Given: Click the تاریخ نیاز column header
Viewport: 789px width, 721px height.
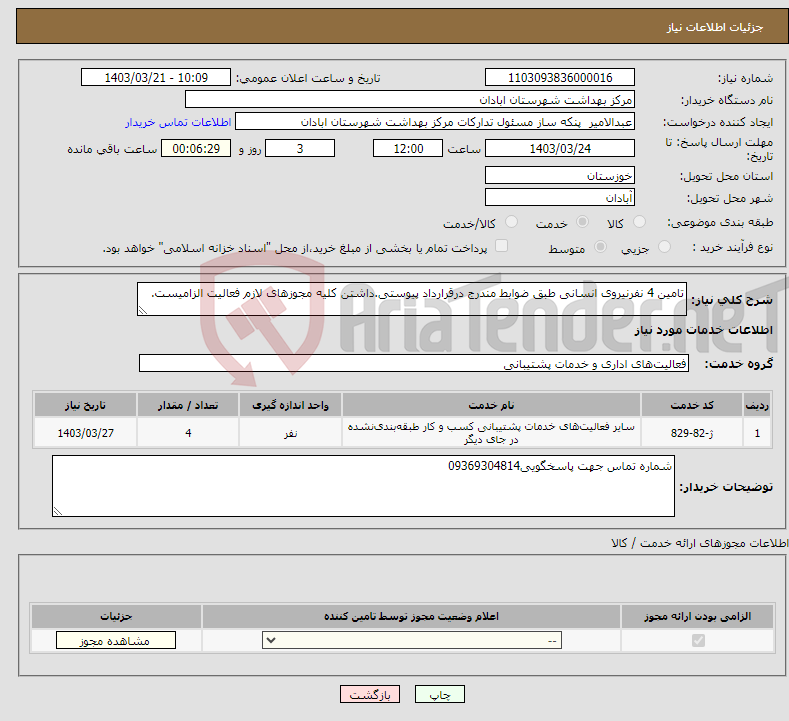Looking at the screenshot, I should tap(86, 405).
